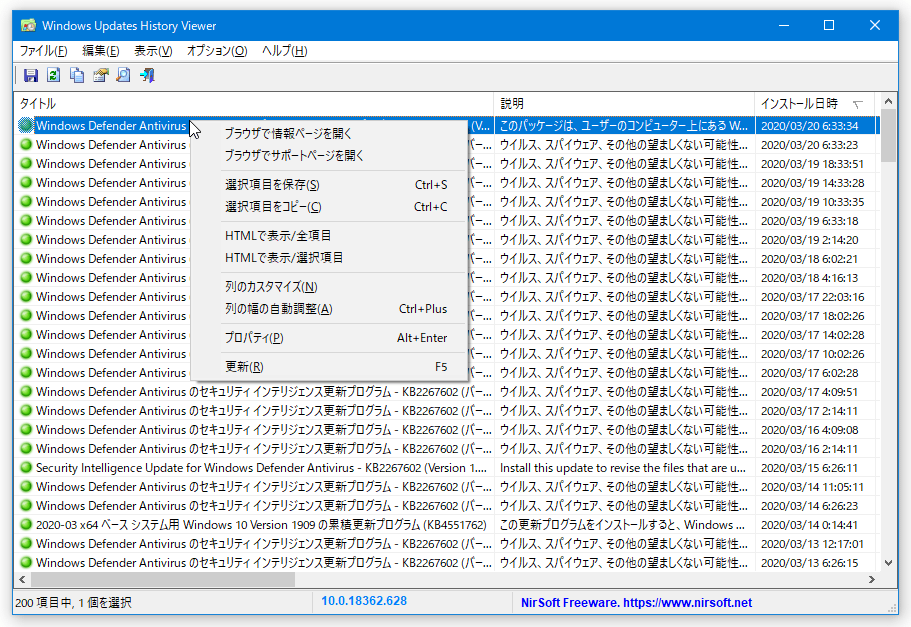Click the Save selected items floppy icon
The image size is (911, 627).
coord(30,75)
